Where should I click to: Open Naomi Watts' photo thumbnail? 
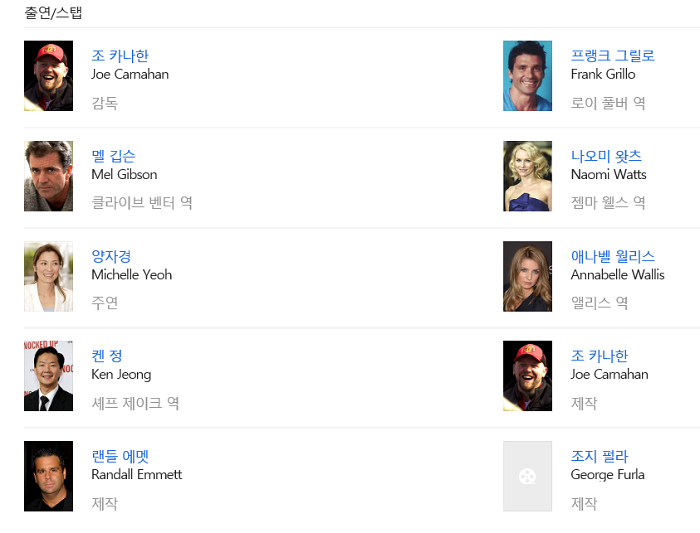pos(527,176)
